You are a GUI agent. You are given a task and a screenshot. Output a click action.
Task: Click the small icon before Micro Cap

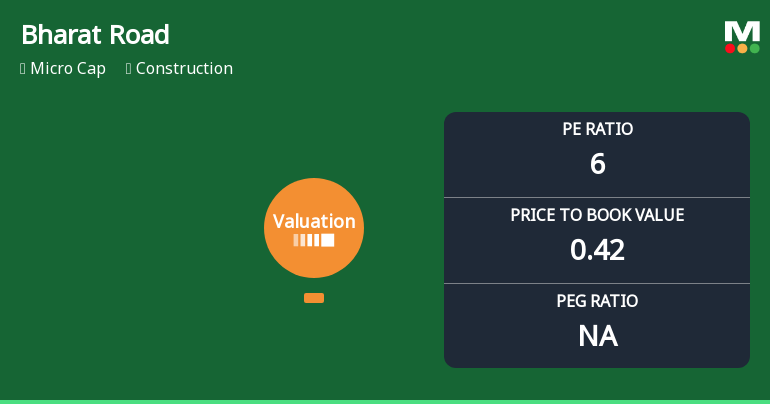[23, 69]
